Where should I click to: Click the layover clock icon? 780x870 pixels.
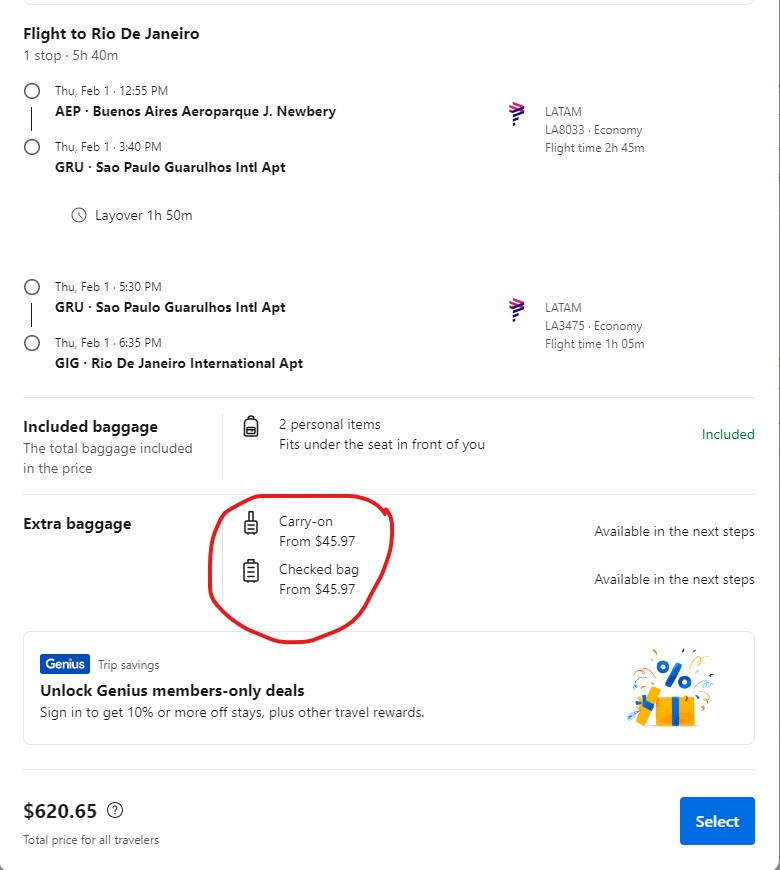tap(79, 215)
